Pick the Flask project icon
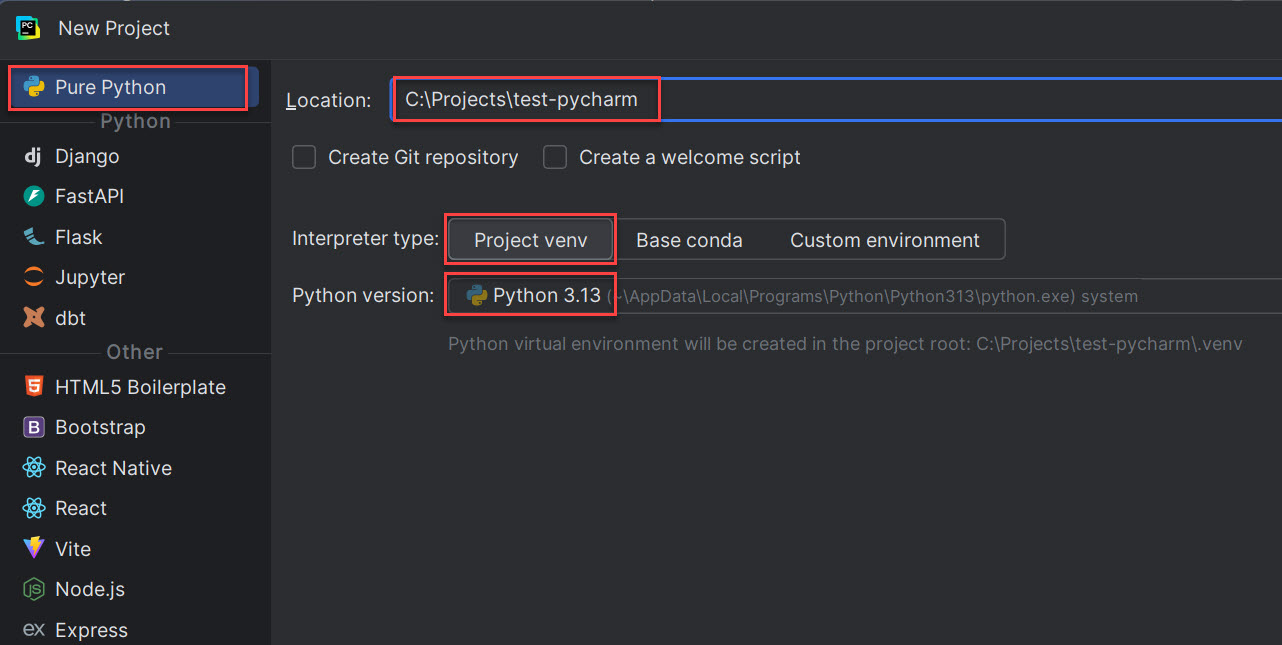 click(34, 237)
